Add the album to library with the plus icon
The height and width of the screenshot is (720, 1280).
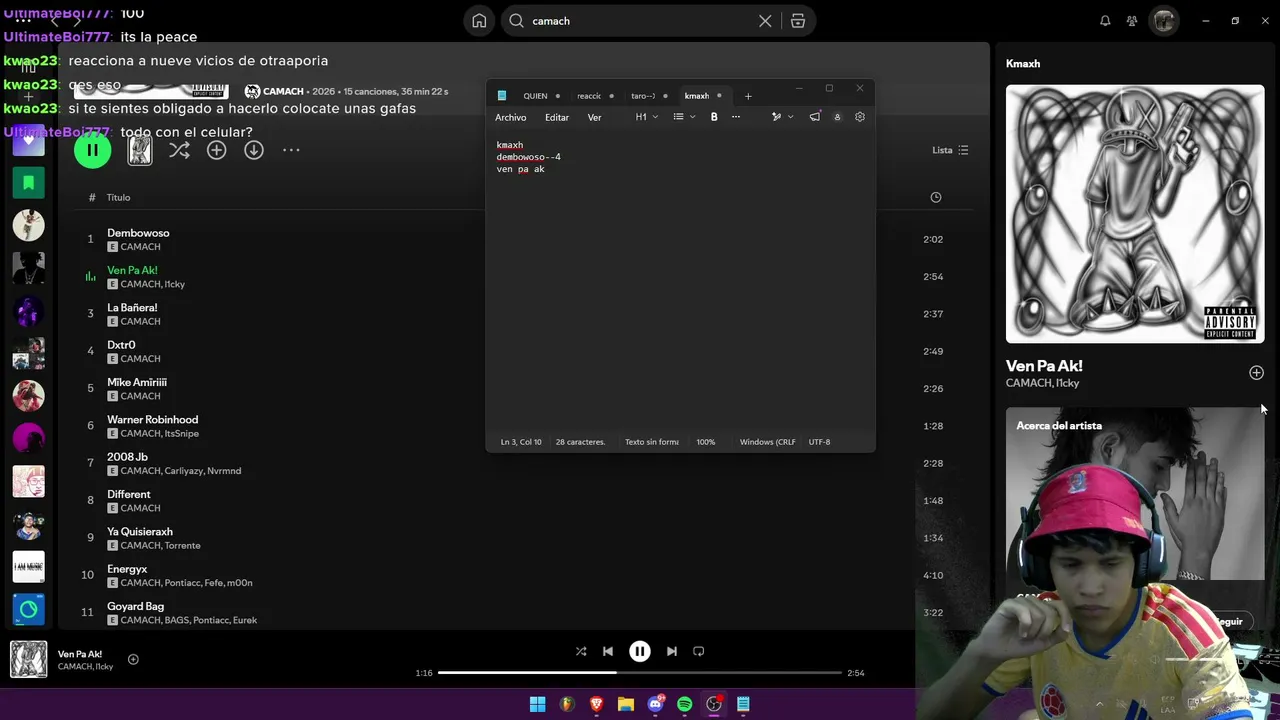216,150
